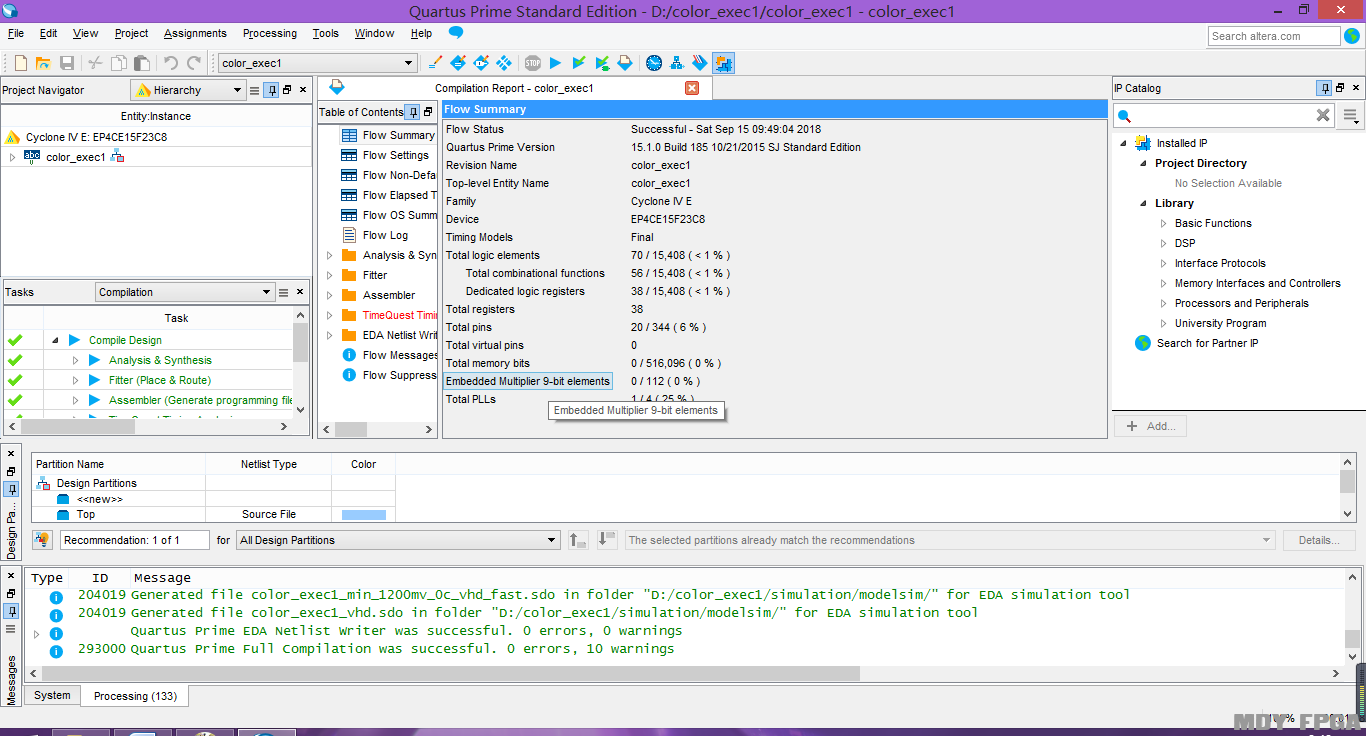
Task: Open the Tools menu
Action: [x=325, y=33]
